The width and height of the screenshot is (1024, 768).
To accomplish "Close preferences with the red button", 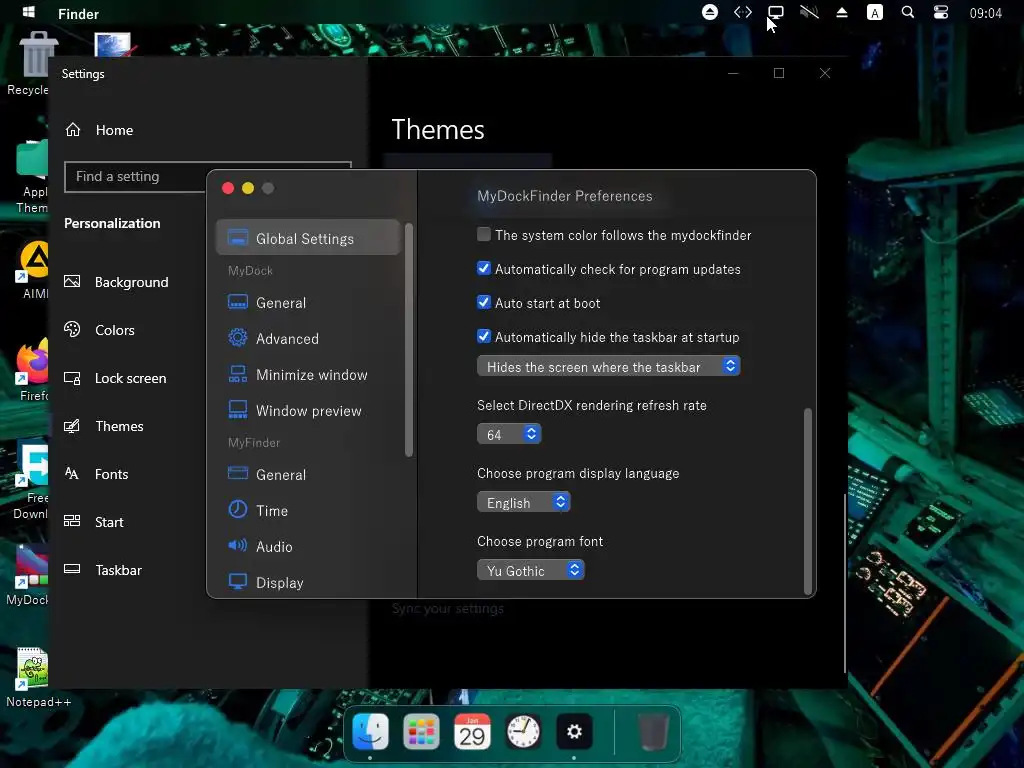I will (228, 188).
